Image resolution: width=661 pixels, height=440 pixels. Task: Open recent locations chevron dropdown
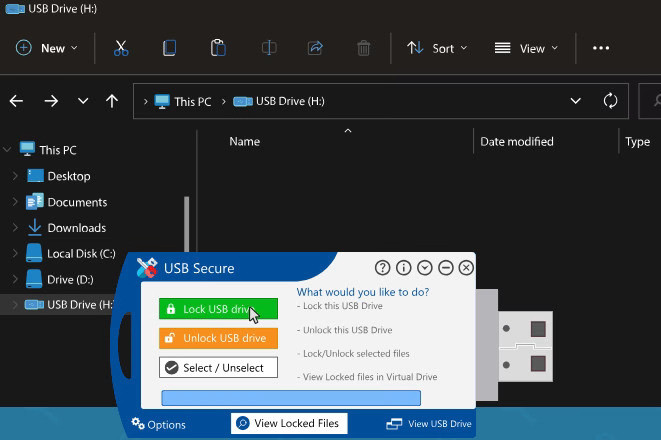83,101
